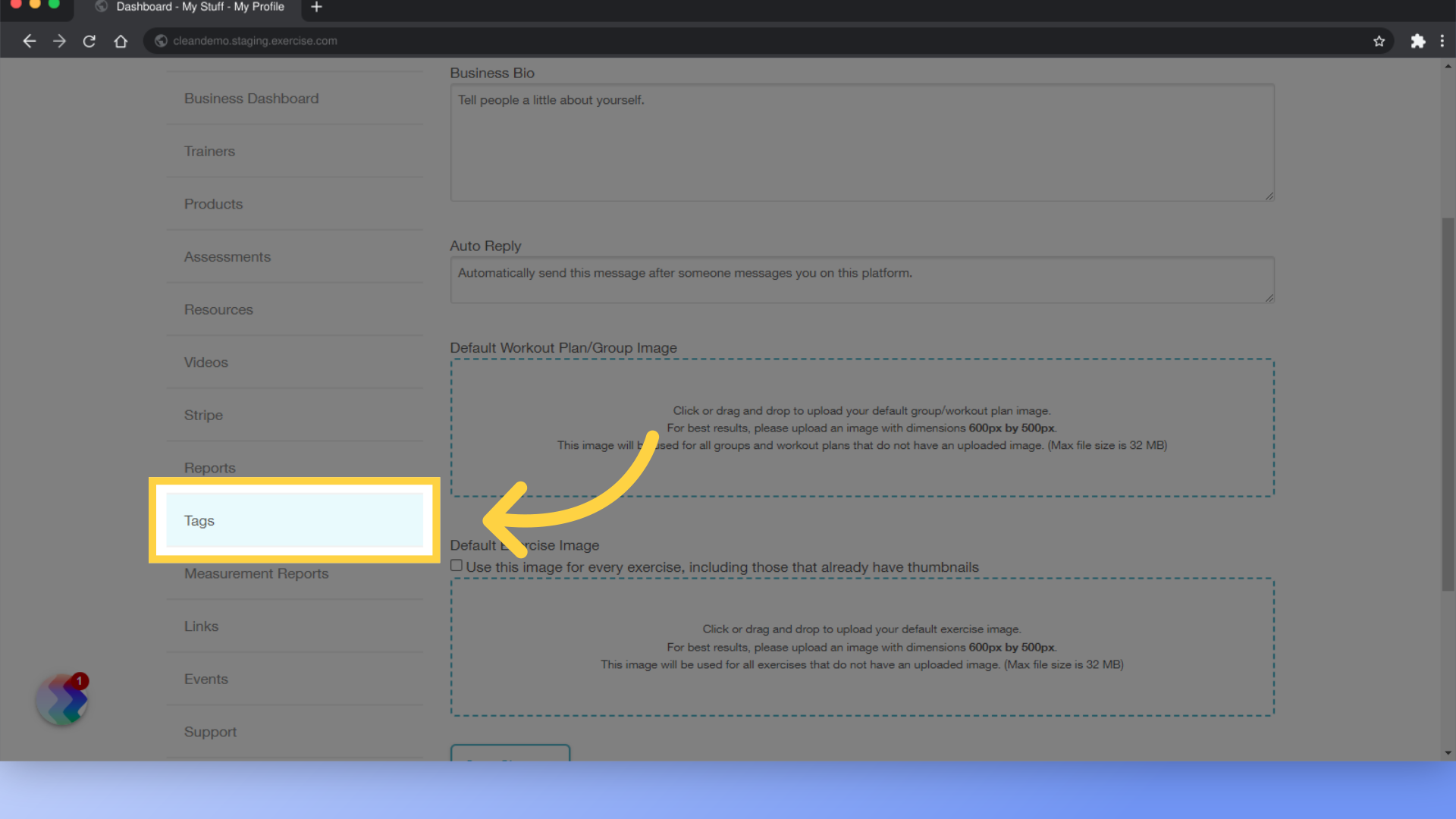Screen dimensions: 1456x819
Task: Open Resources in the sidebar
Action: 295,309
